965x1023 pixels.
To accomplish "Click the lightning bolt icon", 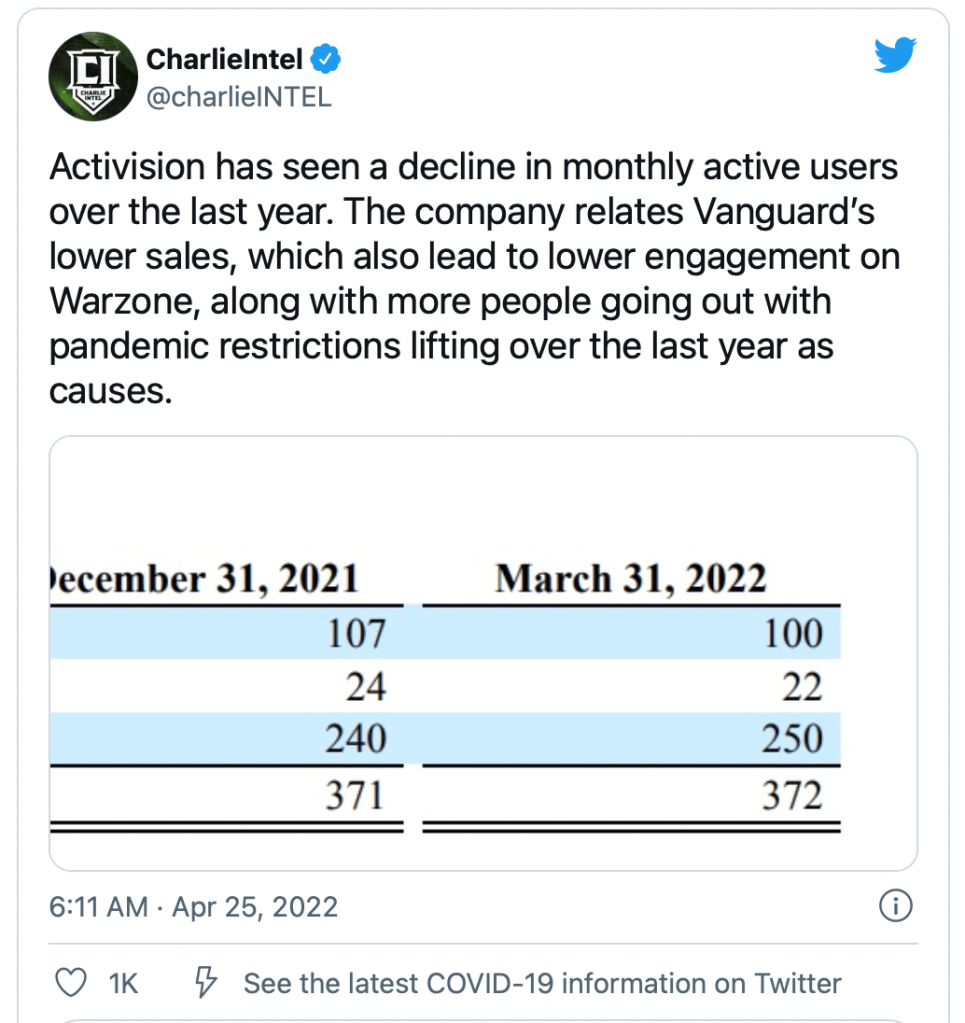I will coord(207,983).
